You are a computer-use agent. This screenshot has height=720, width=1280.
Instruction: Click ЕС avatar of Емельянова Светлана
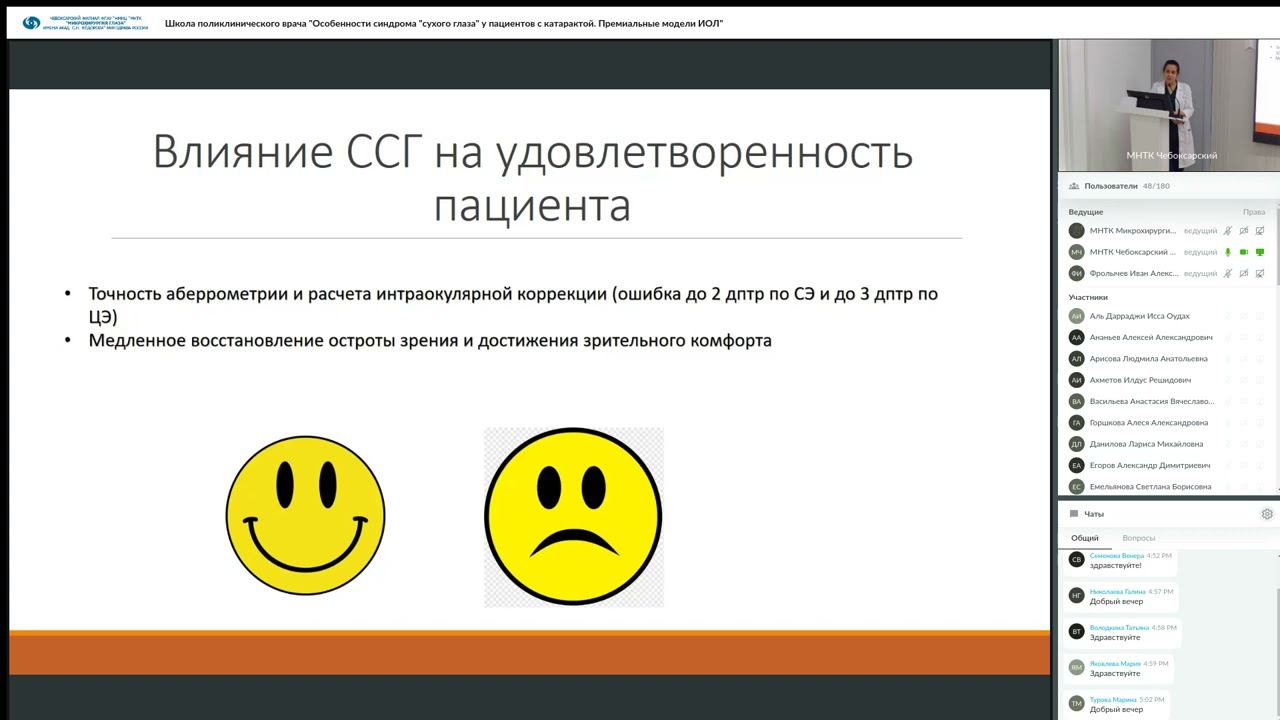click(1077, 487)
